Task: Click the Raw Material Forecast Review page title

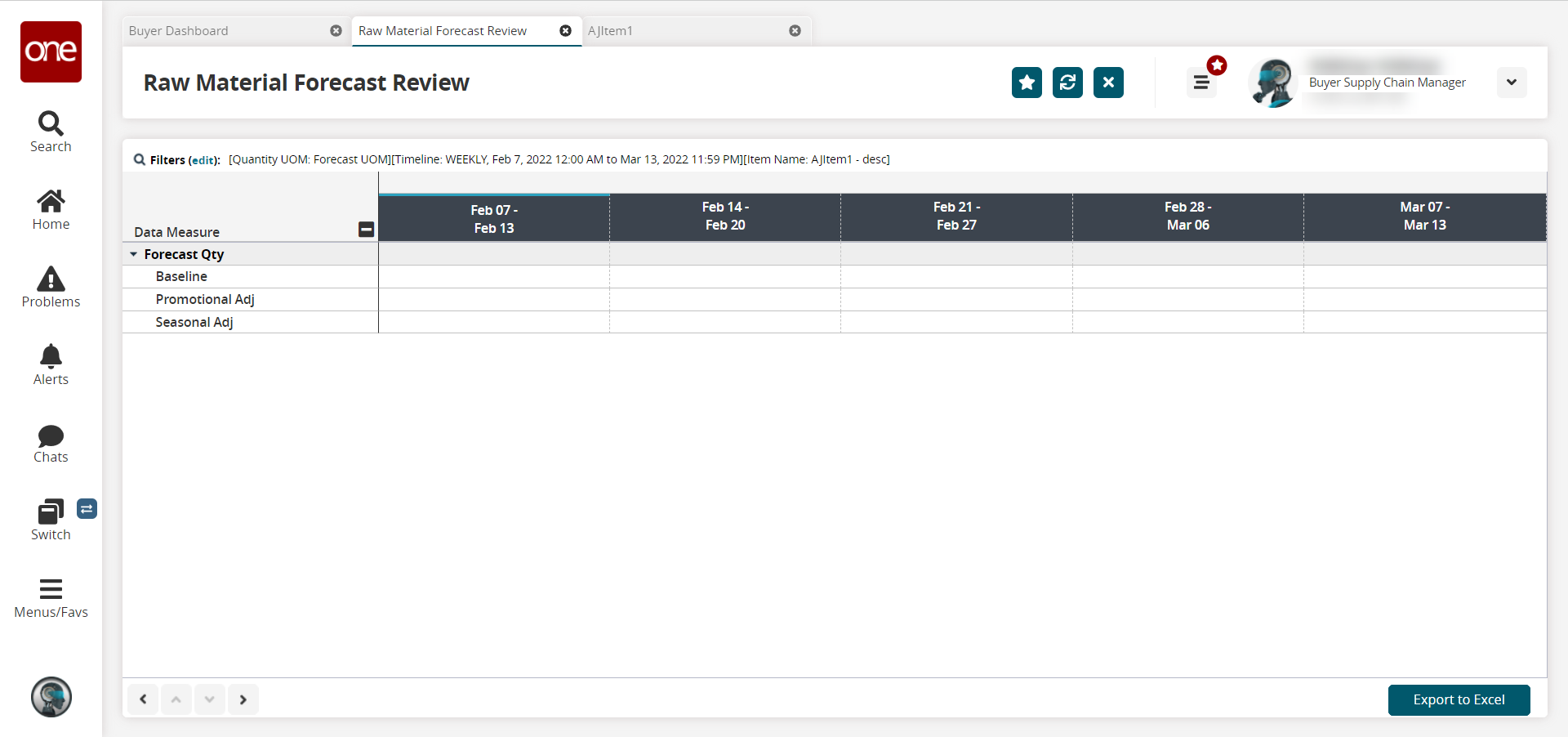Action: coord(306,83)
